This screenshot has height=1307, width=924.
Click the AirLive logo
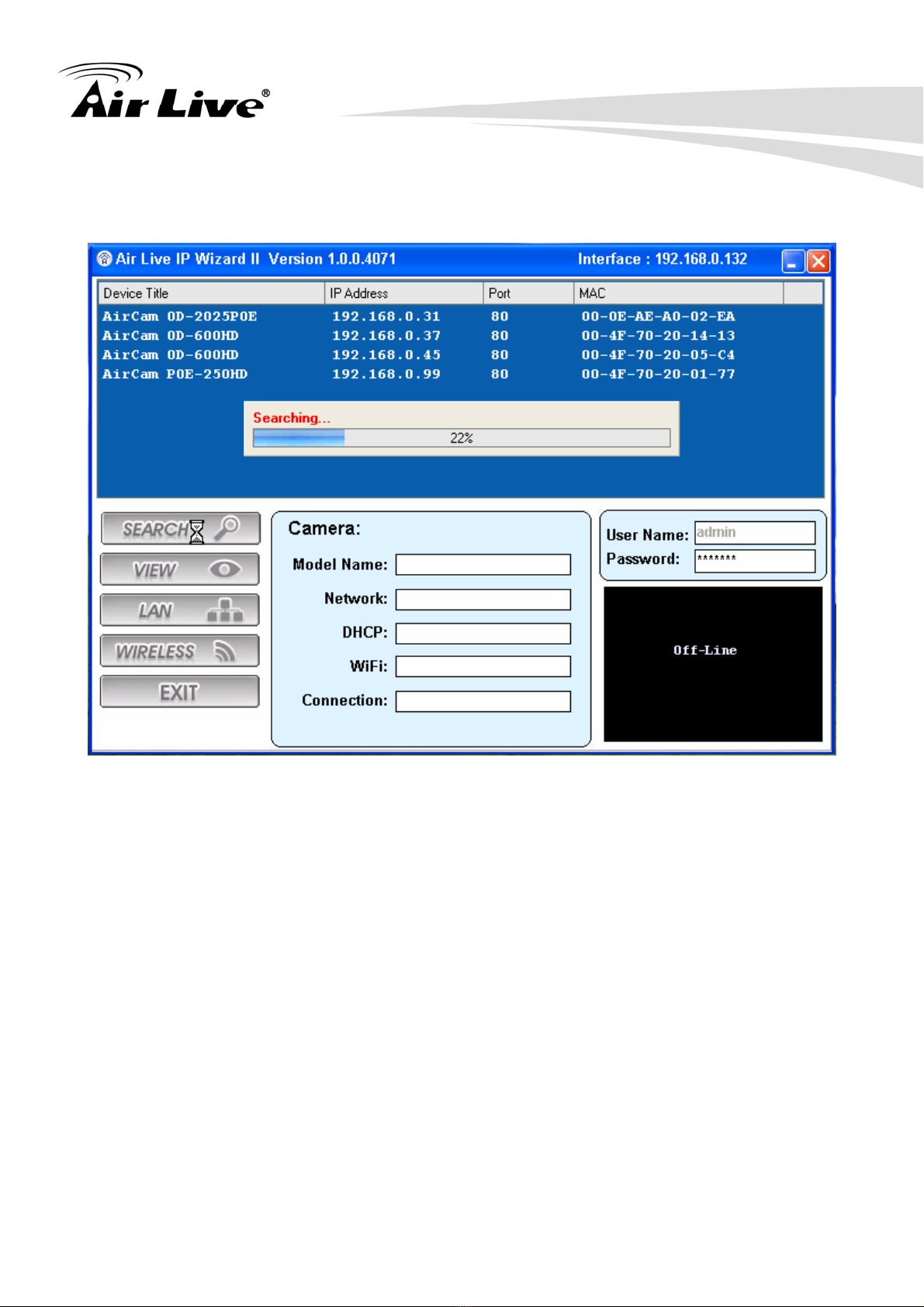pos(164,92)
